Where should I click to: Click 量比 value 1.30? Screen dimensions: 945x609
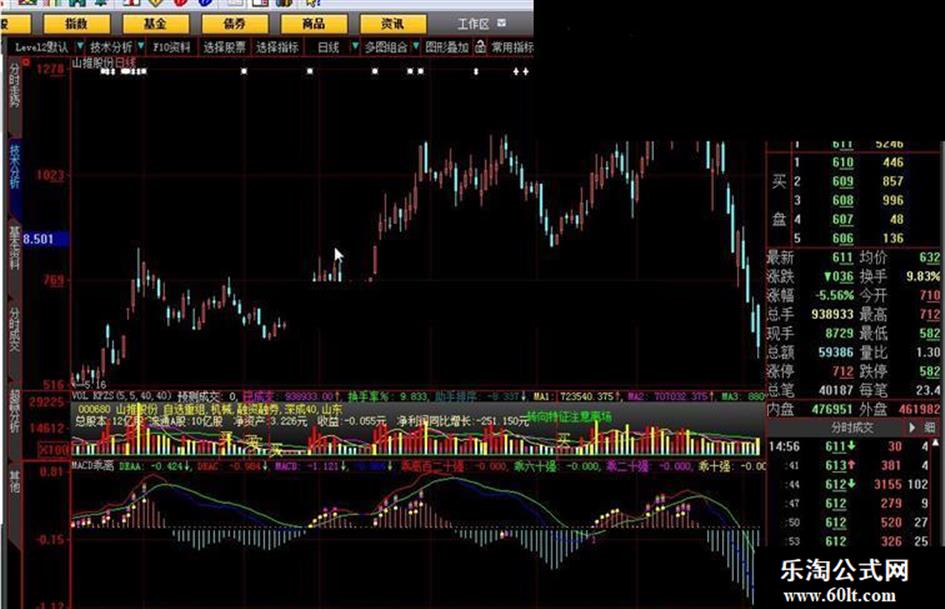point(928,352)
